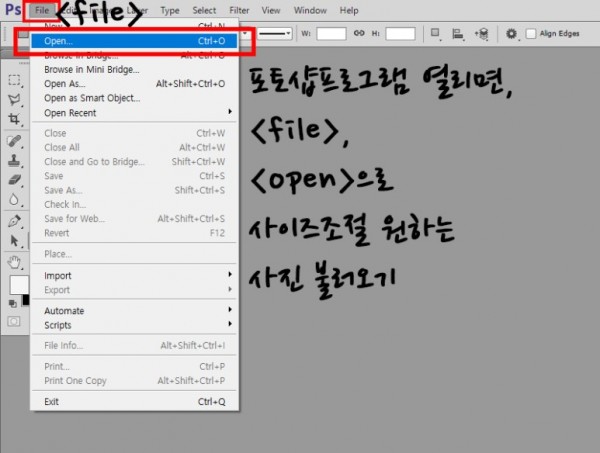Viewport: 600px width, 453px height.
Task: Expand Open Recent submenu
Action: click(134, 113)
